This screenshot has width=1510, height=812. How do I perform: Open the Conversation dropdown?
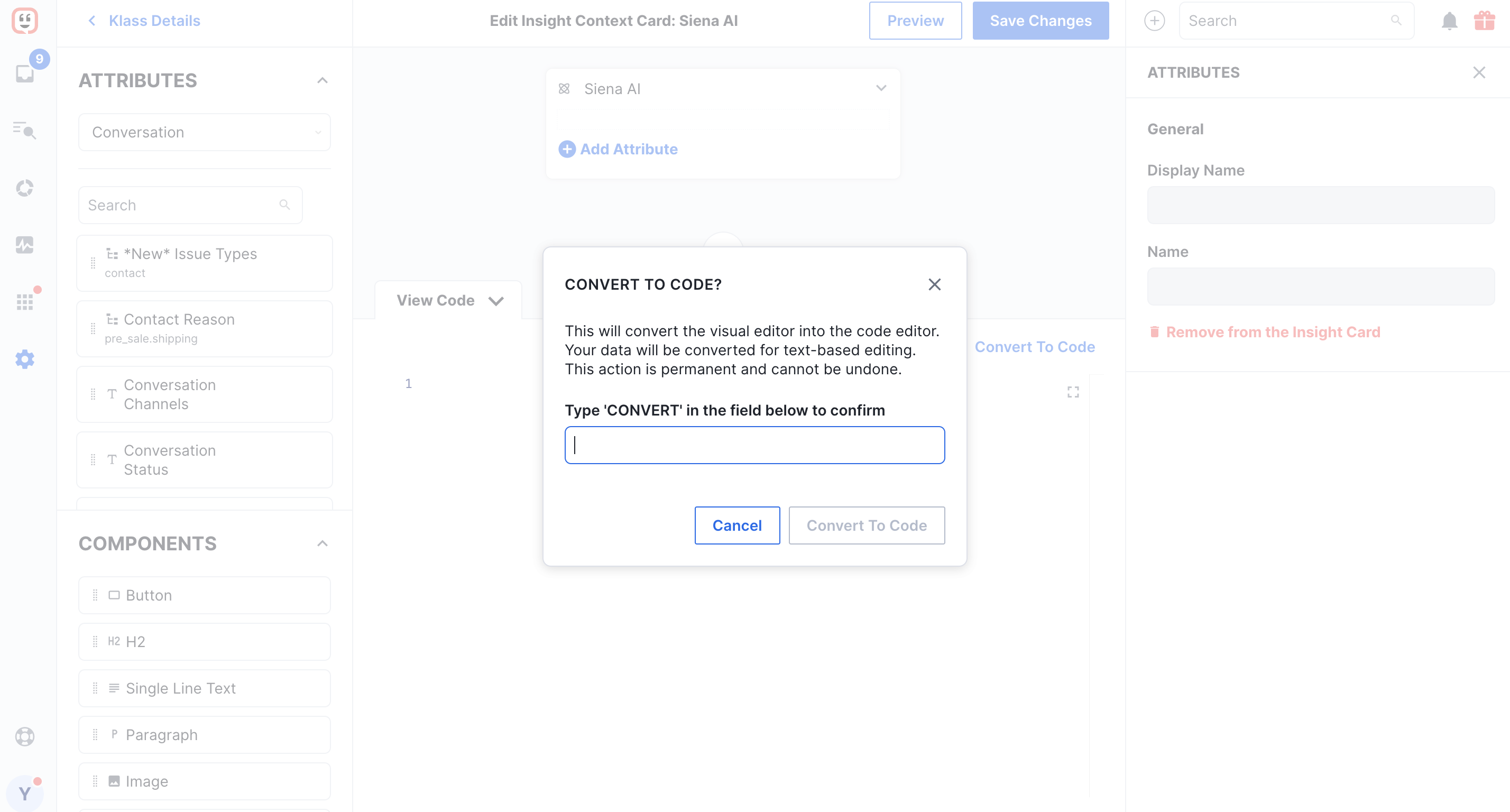click(205, 132)
